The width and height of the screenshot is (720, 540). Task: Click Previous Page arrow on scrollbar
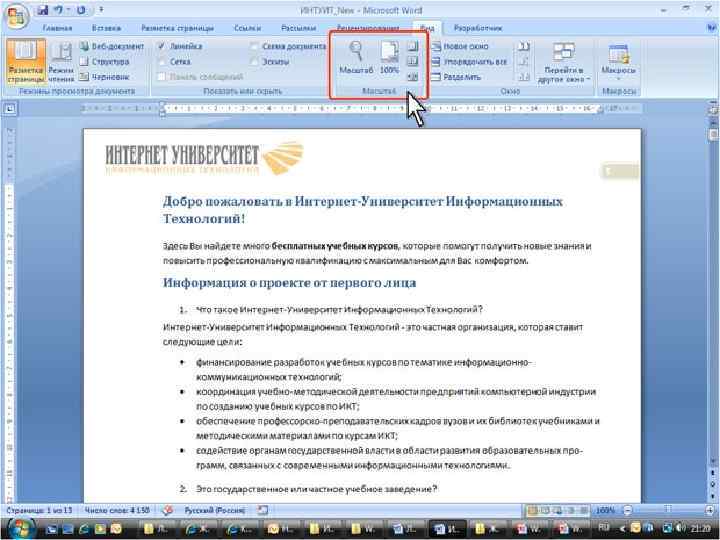[713, 473]
